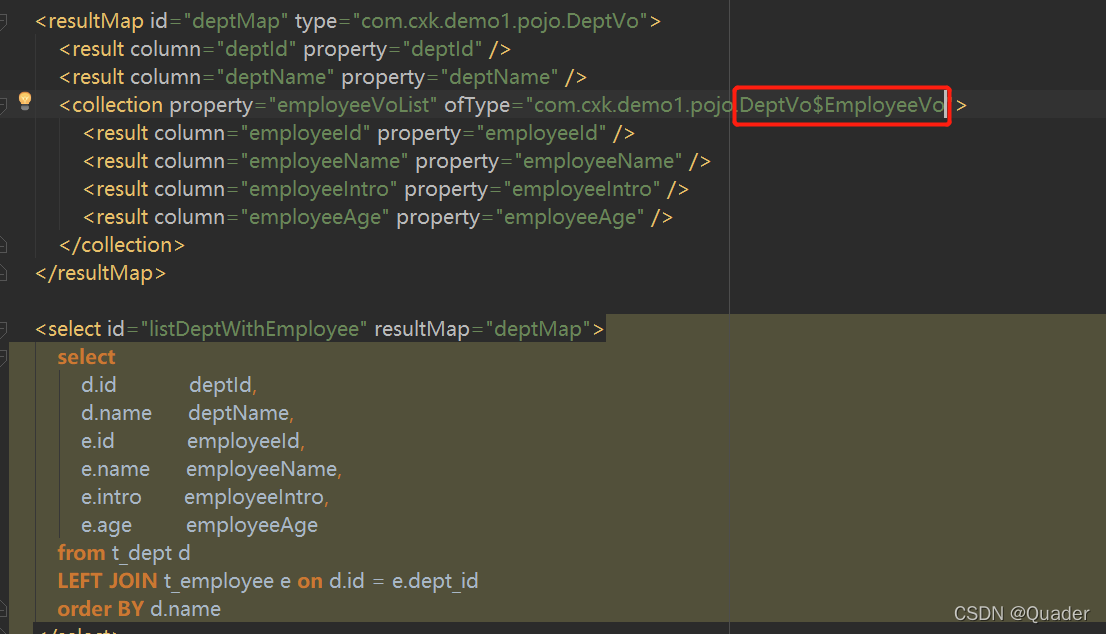This screenshot has width=1106, height=634.
Task: Click the property value "deptId" in first result
Action: click(x=442, y=49)
